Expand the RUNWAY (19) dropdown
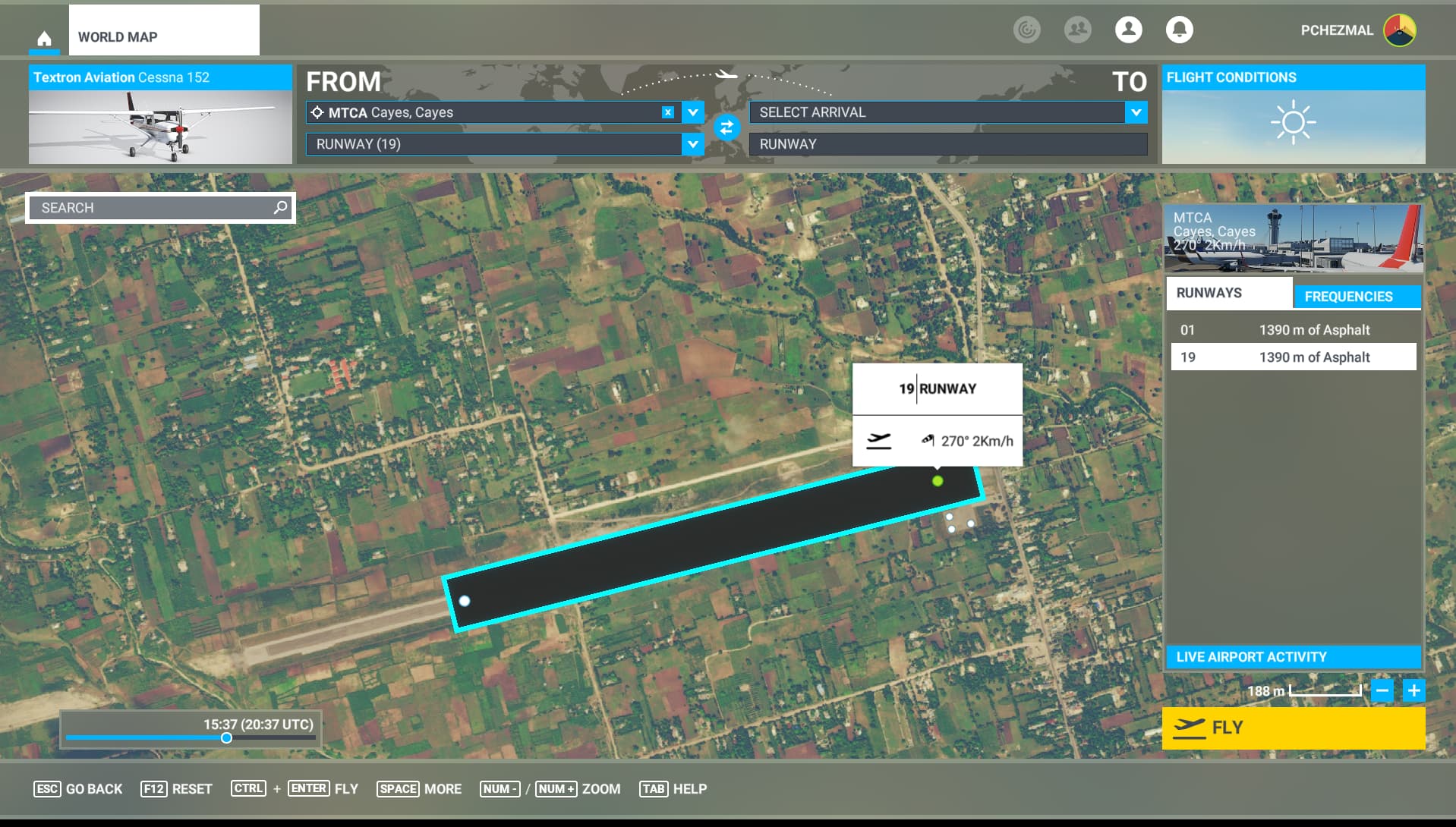Image resolution: width=1456 pixels, height=827 pixels. tap(692, 144)
